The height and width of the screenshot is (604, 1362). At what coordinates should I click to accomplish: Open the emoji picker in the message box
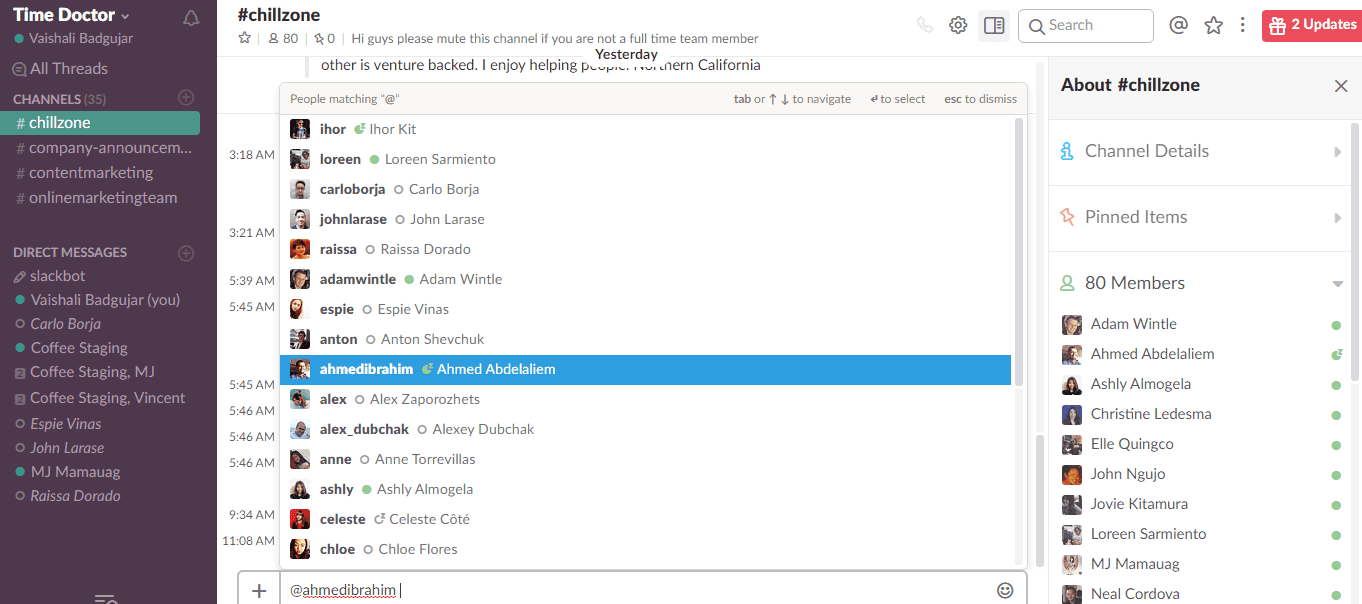[x=1007, y=590]
